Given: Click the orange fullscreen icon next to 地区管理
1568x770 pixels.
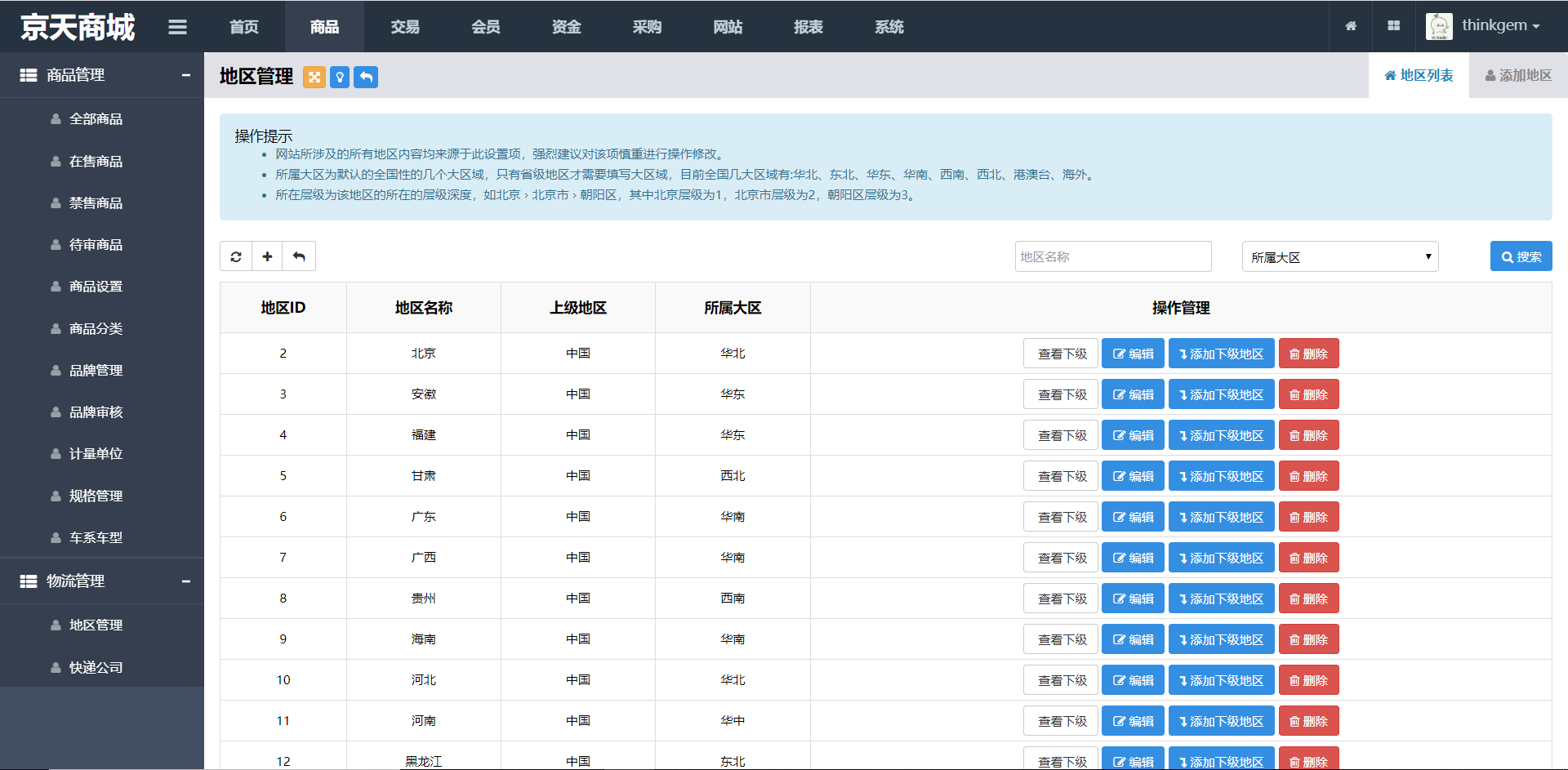Looking at the screenshot, I should pyautogui.click(x=314, y=77).
